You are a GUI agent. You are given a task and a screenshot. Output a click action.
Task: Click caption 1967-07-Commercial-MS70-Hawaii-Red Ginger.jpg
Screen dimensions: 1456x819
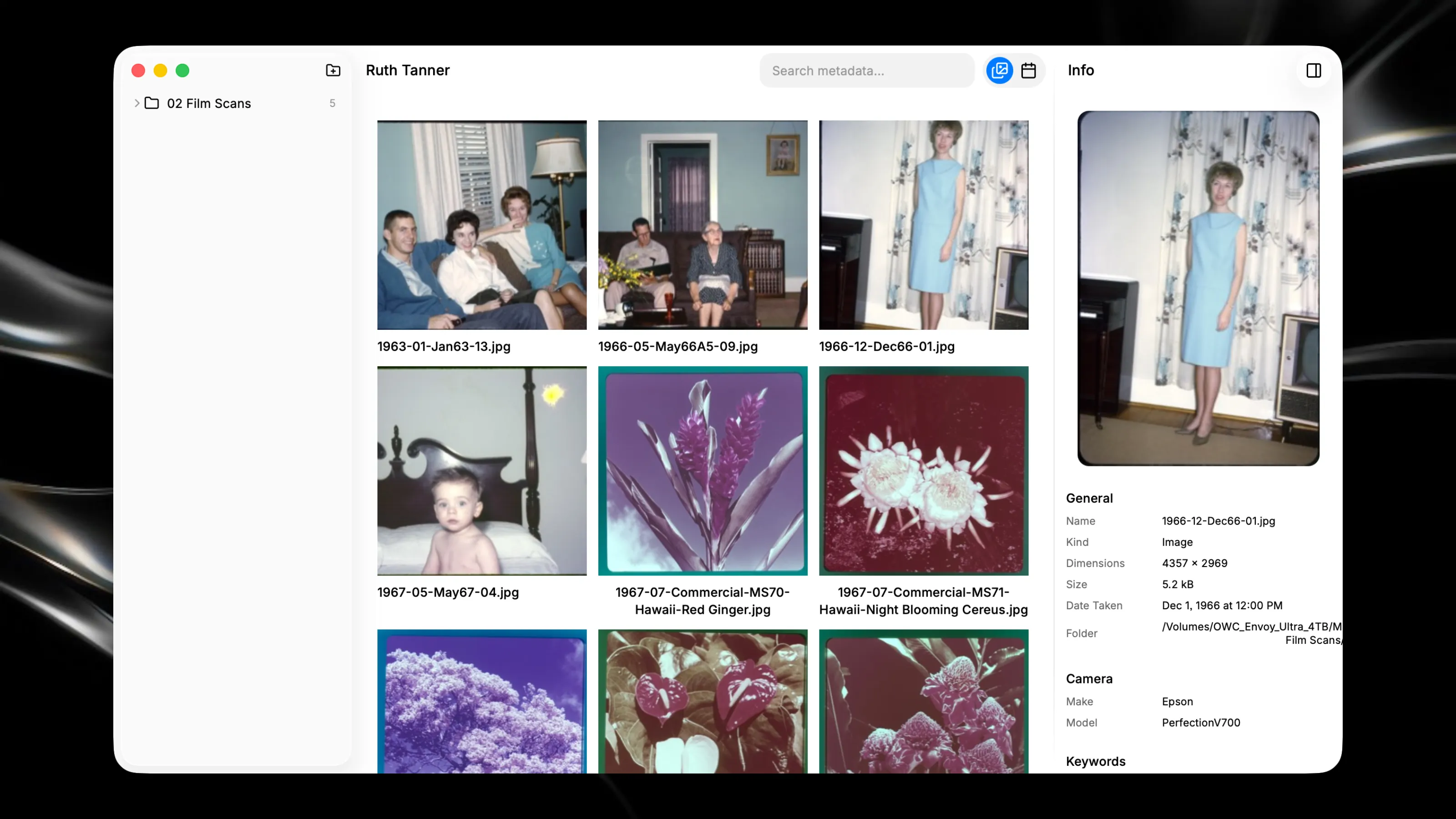point(703,601)
